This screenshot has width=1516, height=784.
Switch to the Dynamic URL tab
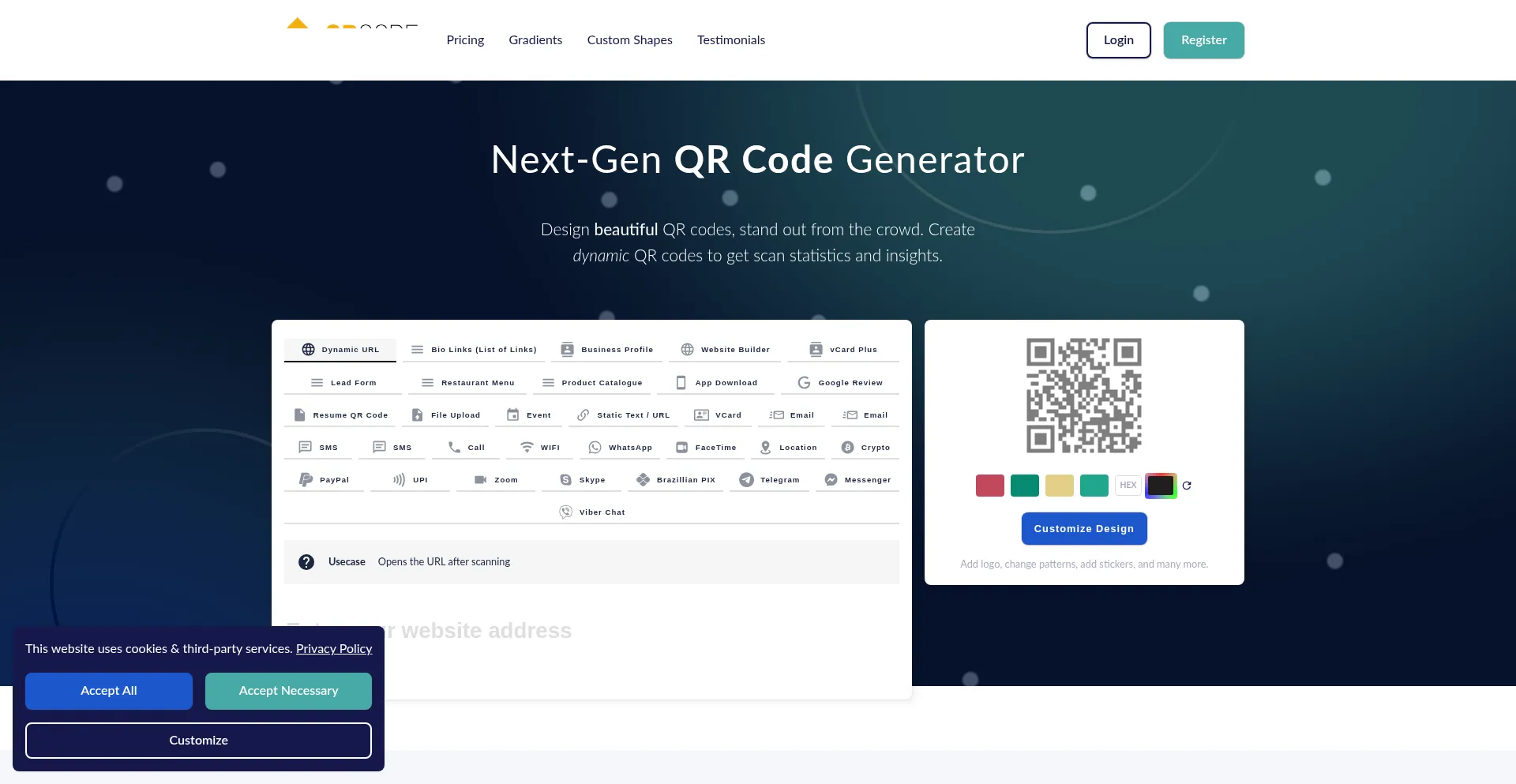(340, 350)
